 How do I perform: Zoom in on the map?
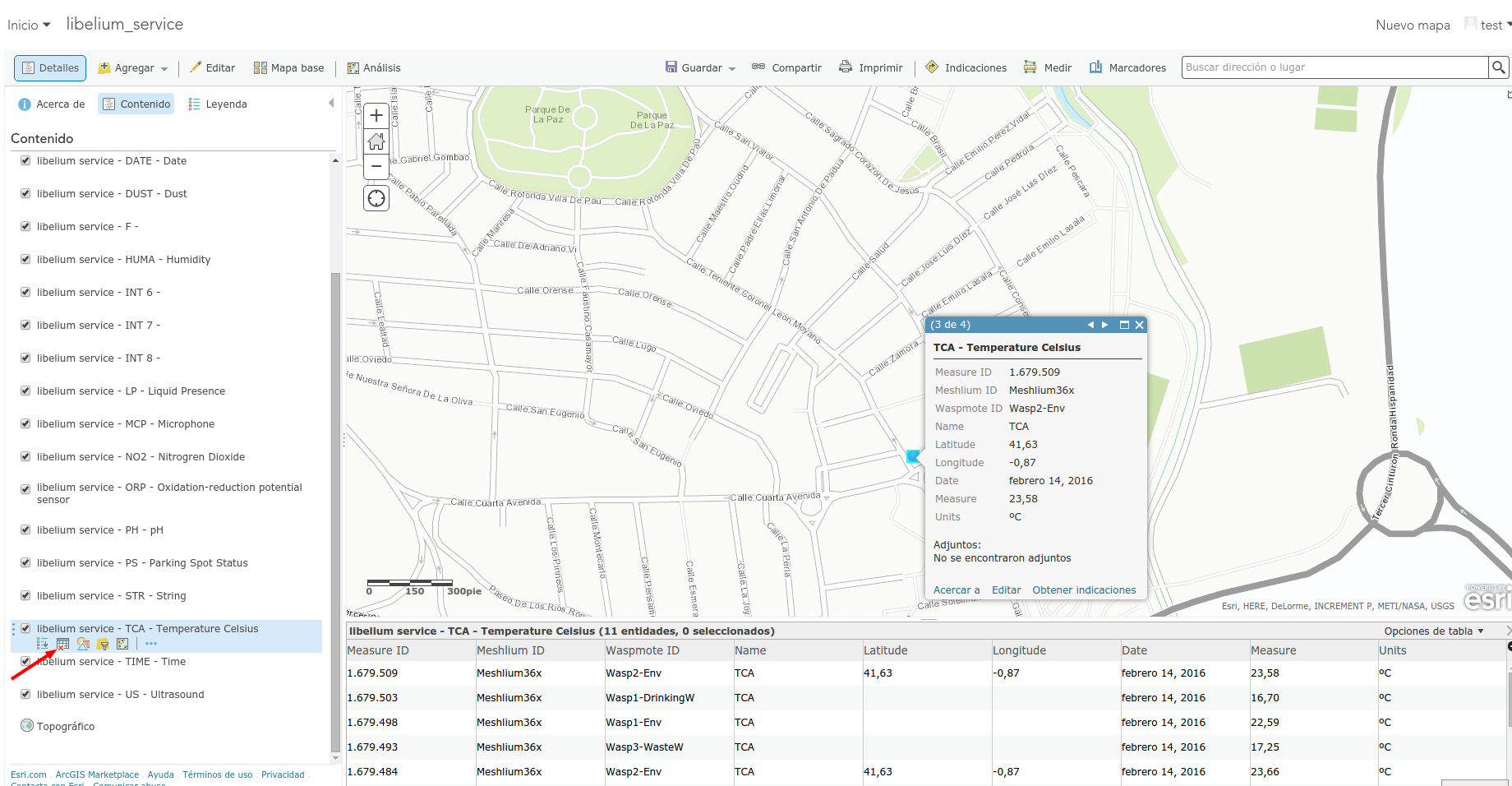pyautogui.click(x=376, y=116)
